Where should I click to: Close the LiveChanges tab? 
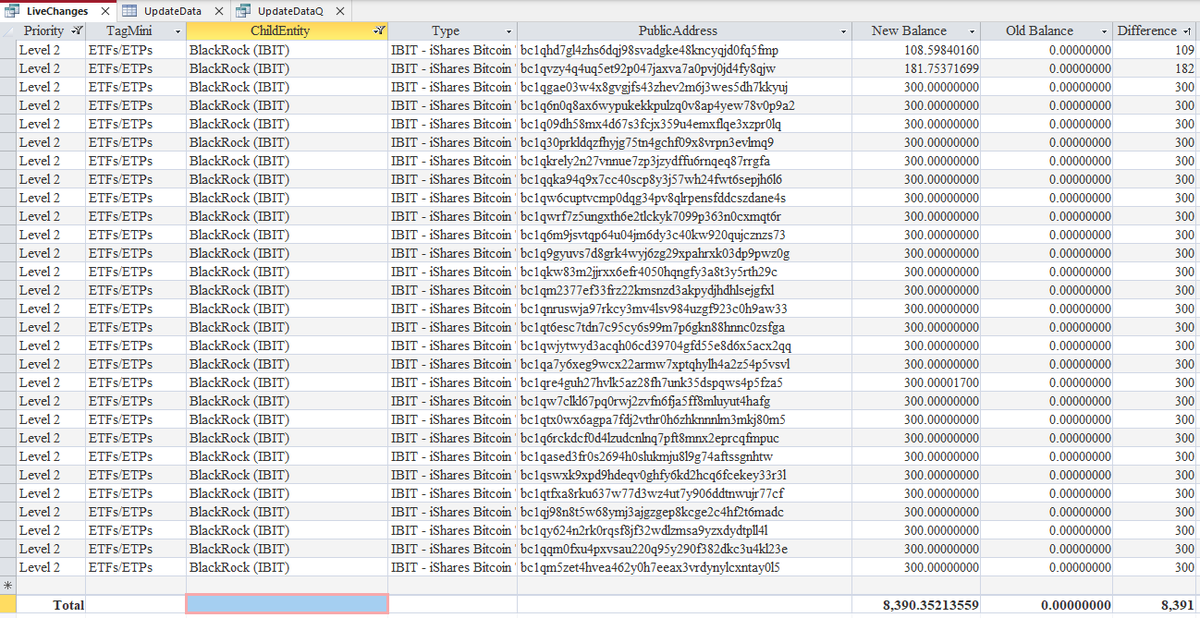[103, 11]
